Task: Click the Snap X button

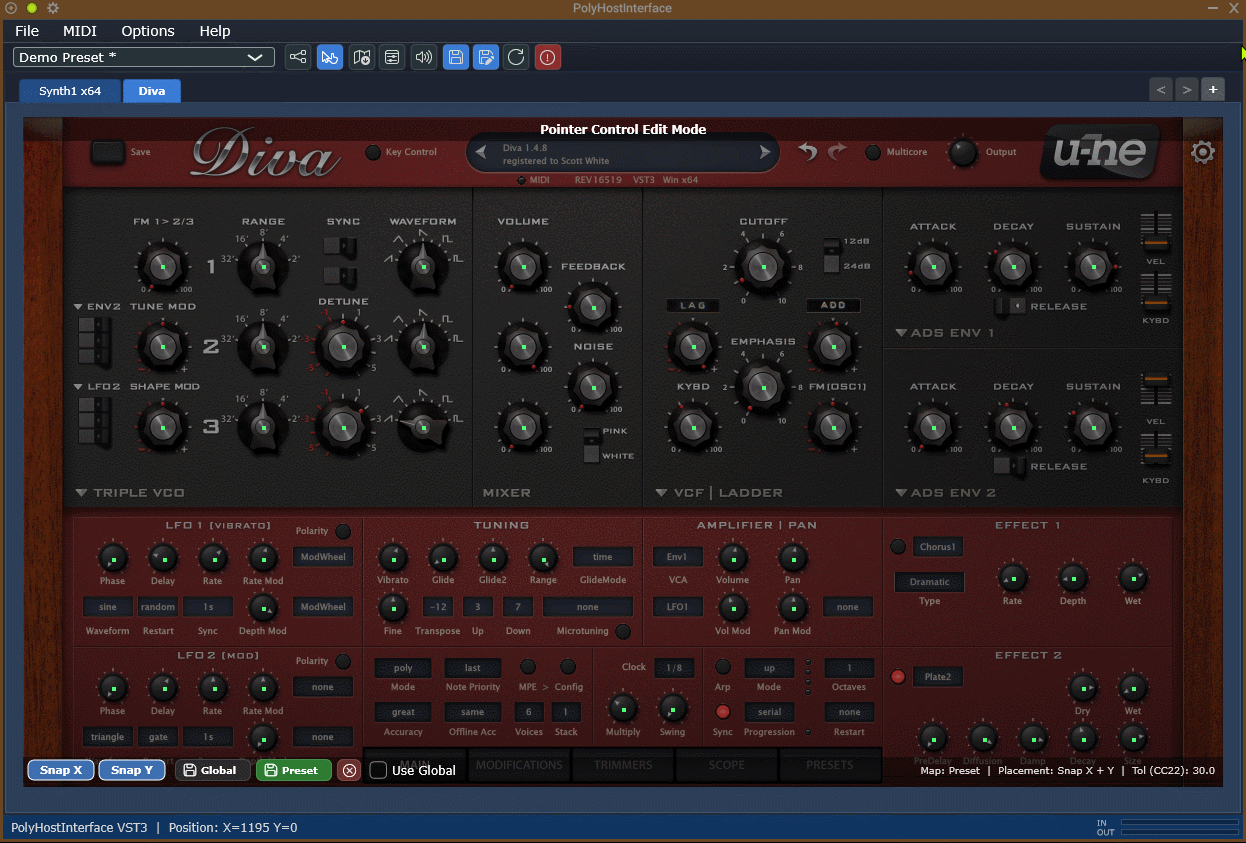Action: [x=61, y=770]
